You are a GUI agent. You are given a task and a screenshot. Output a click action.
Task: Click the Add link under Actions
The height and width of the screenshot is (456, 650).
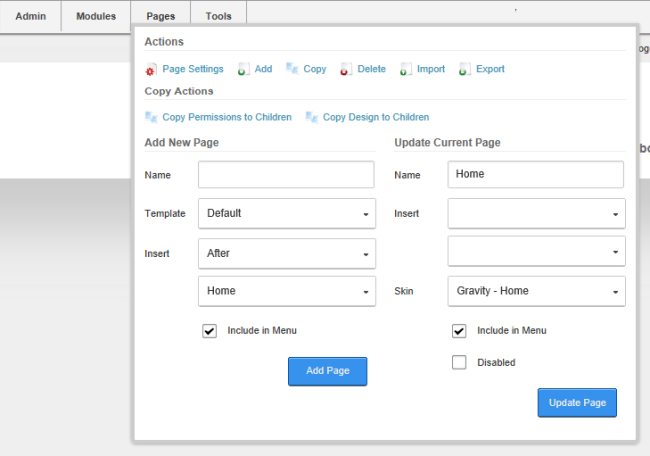click(x=263, y=69)
